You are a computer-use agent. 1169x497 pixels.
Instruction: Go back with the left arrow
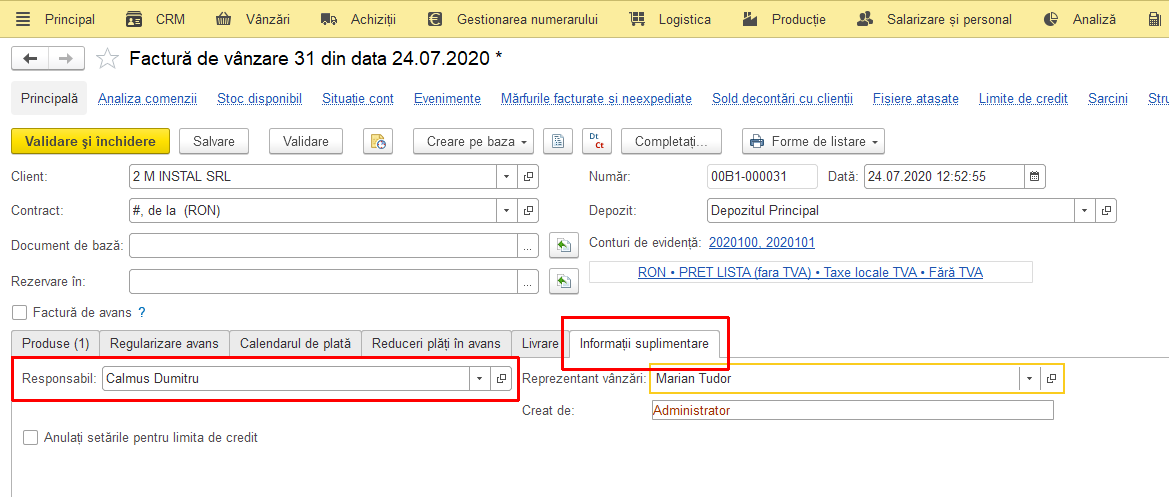coord(30,58)
